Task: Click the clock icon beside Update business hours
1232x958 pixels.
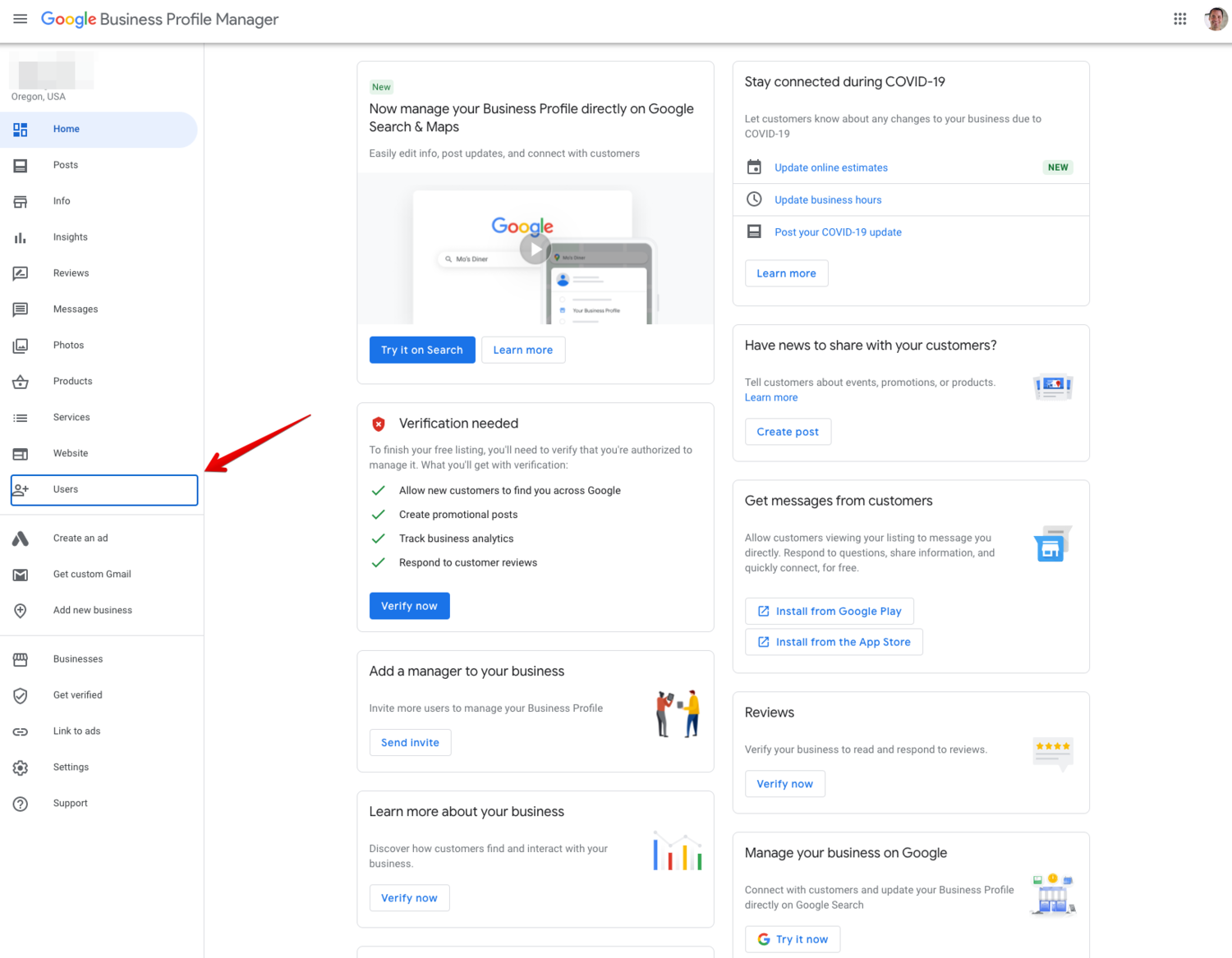Action: (754, 199)
